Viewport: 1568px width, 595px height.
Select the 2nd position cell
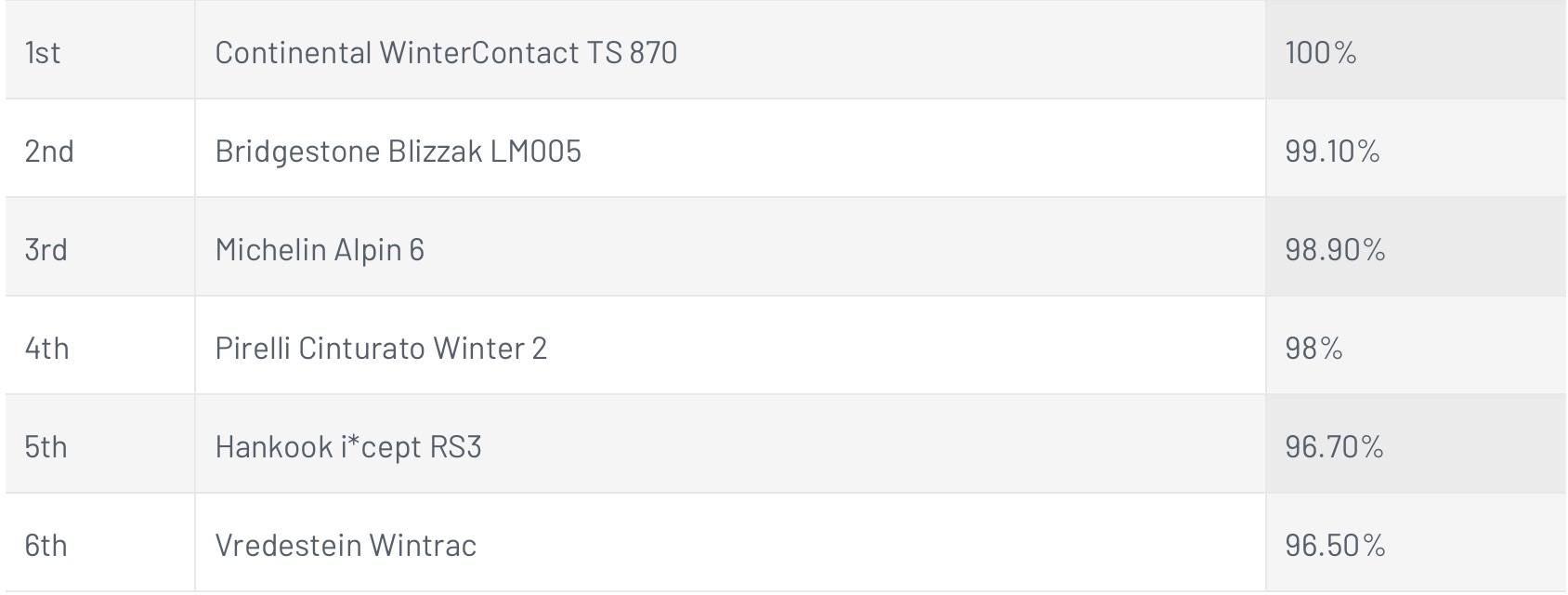pyautogui.click(x=100, y=149)
